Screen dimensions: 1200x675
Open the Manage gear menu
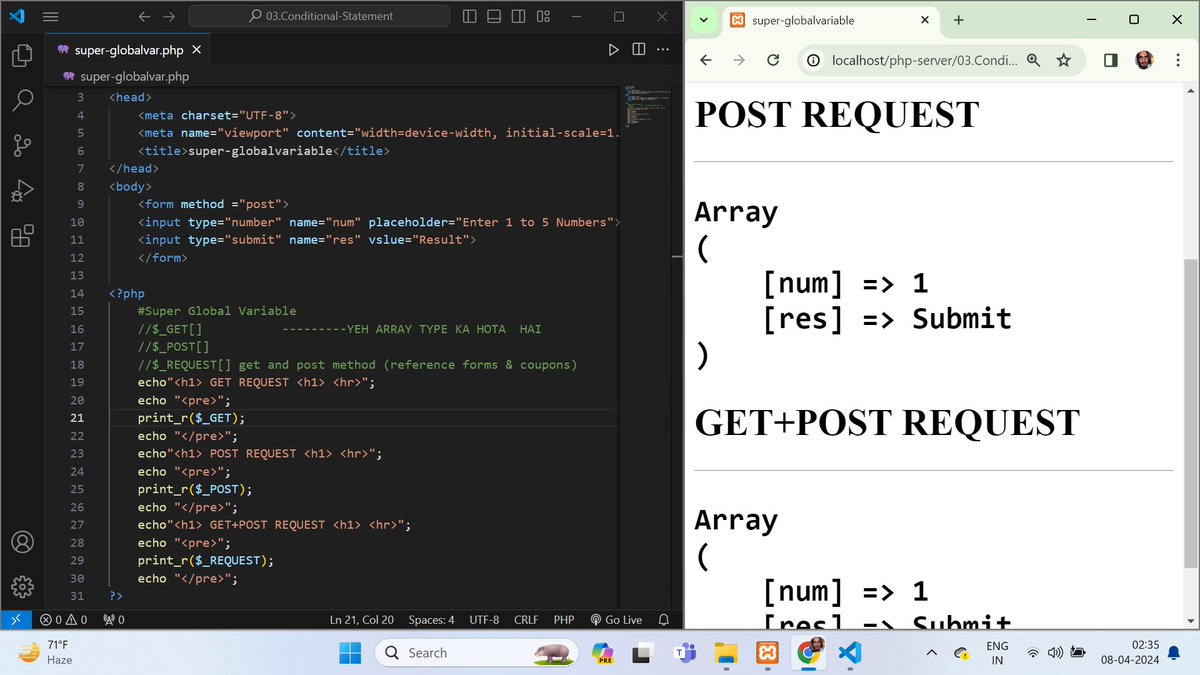pos(22,586)
